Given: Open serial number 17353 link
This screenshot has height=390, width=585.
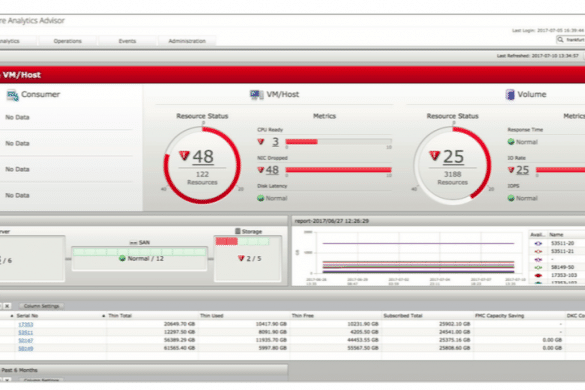Looking at the screenshot, I should click(26, 324).
